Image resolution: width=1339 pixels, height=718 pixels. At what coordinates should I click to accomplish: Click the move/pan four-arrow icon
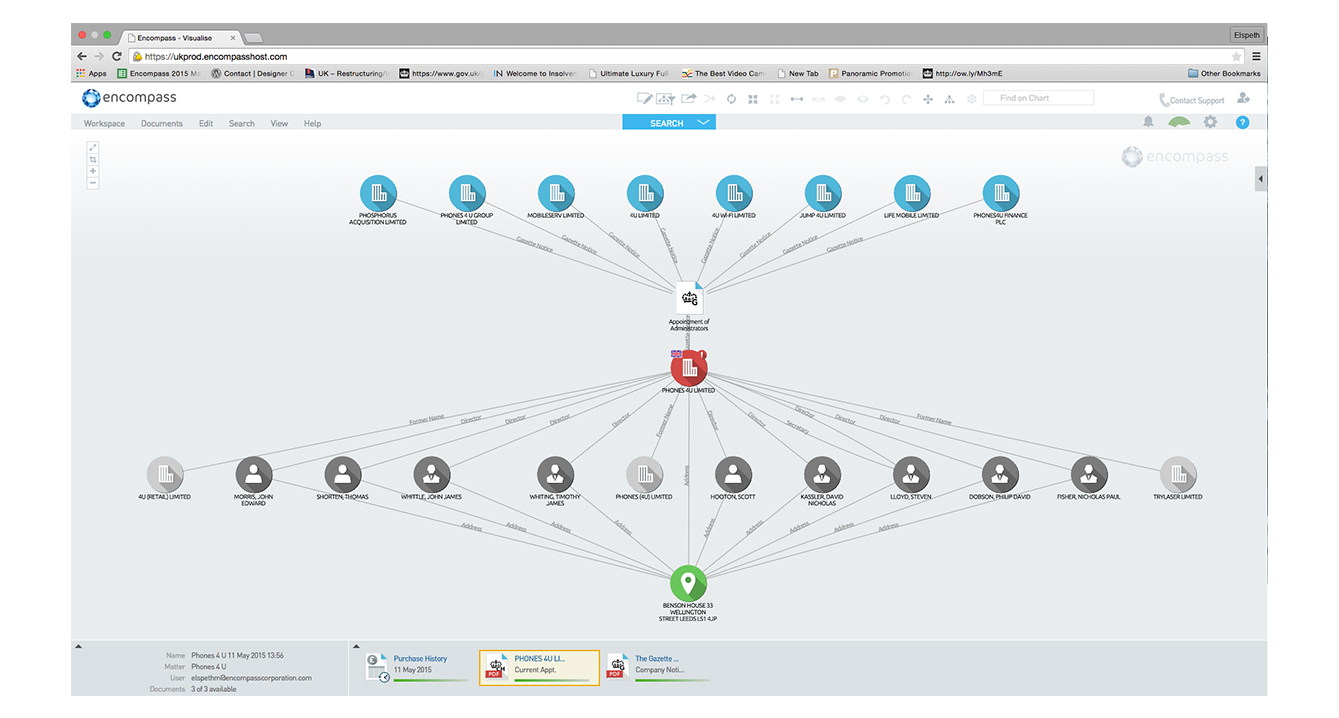pos(928,98)
